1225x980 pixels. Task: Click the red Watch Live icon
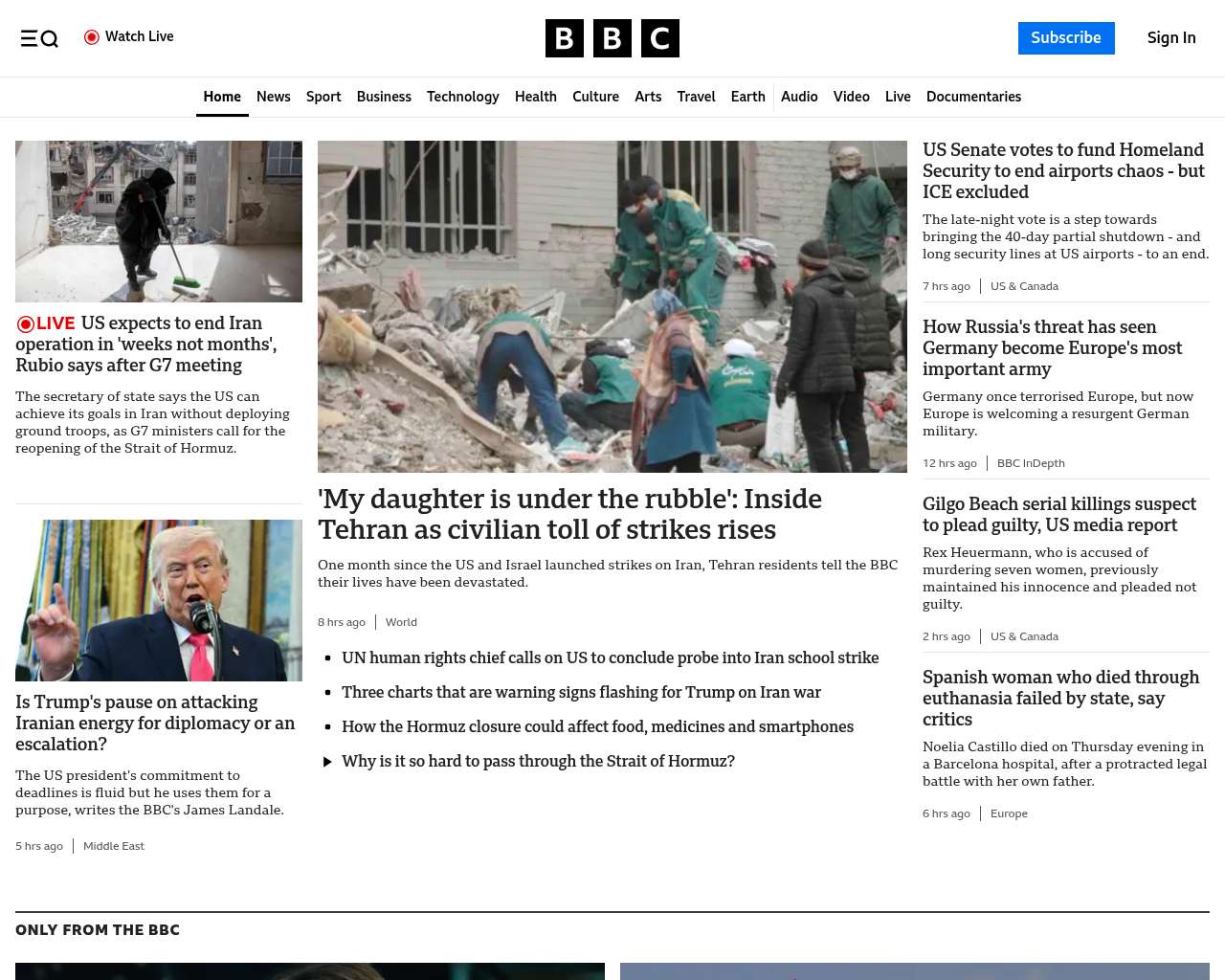point(92,37)
